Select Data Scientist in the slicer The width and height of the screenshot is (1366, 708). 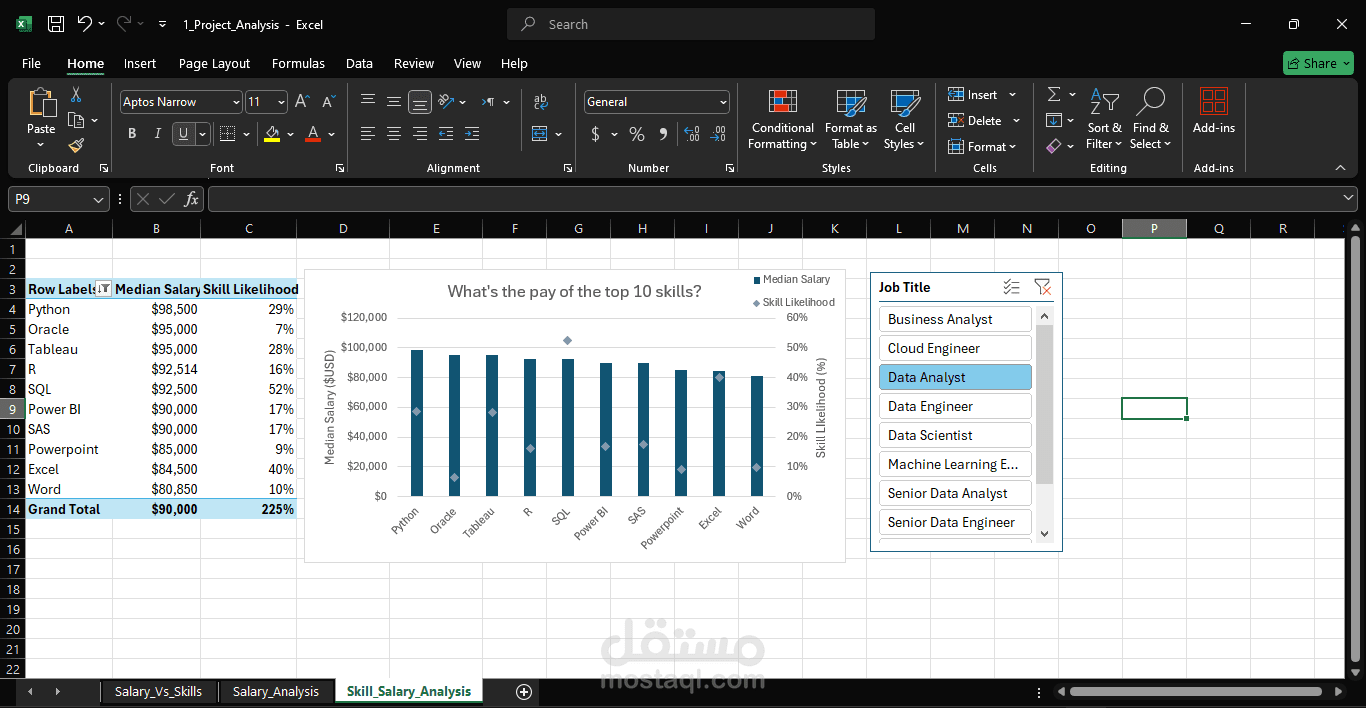point(955,435)
